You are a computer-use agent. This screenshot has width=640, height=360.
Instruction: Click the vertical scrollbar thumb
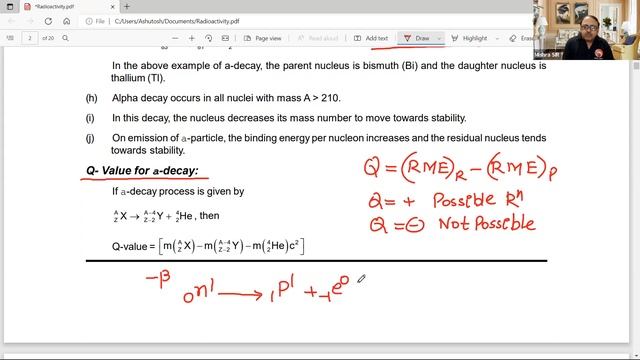click(x=636, y=66)
